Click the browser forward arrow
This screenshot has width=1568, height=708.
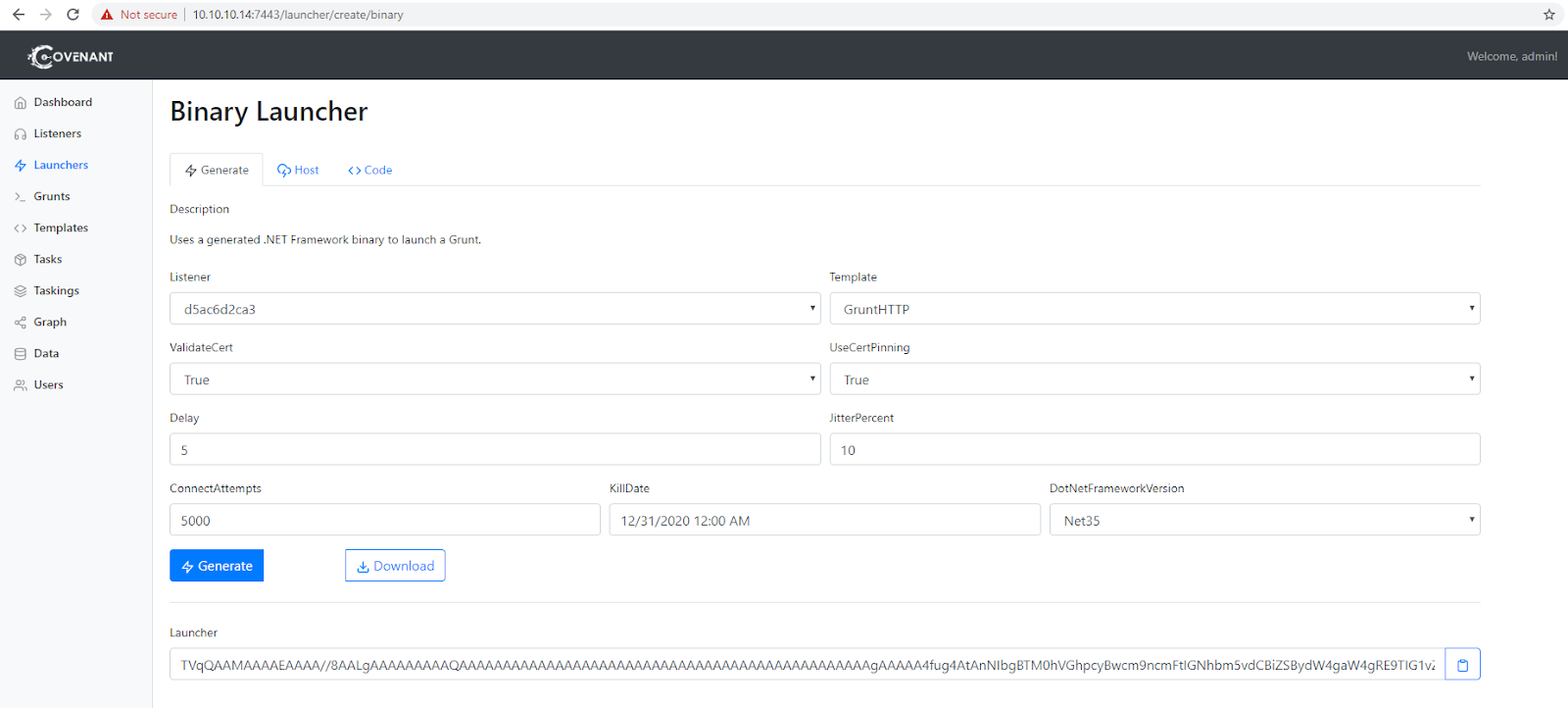pyautogui.click(x=45, y=15)
